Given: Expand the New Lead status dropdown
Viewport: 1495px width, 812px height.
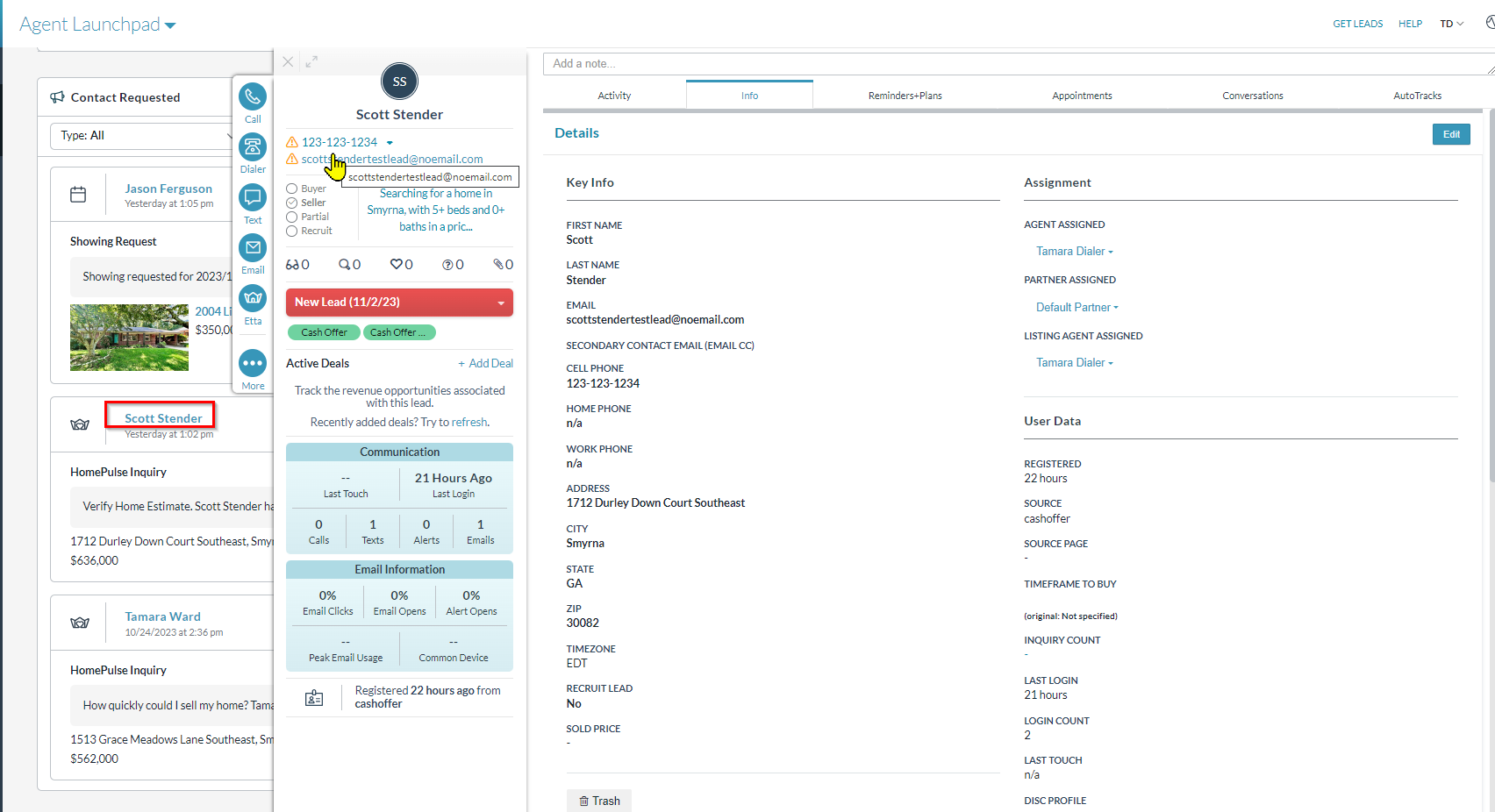Looking at the screenshot, I should tap(501, 303).
